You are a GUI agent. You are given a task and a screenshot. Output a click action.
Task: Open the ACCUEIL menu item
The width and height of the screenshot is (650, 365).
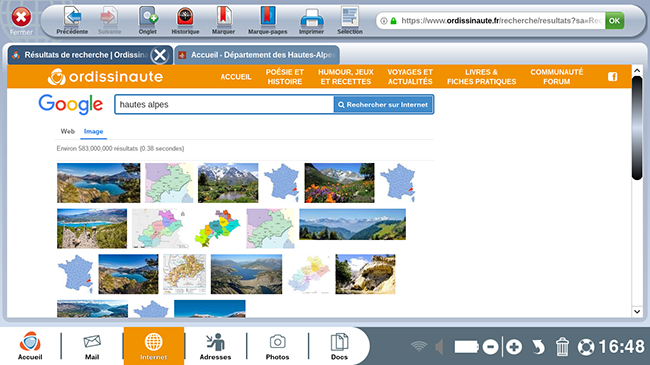click(x=236, y=77)
